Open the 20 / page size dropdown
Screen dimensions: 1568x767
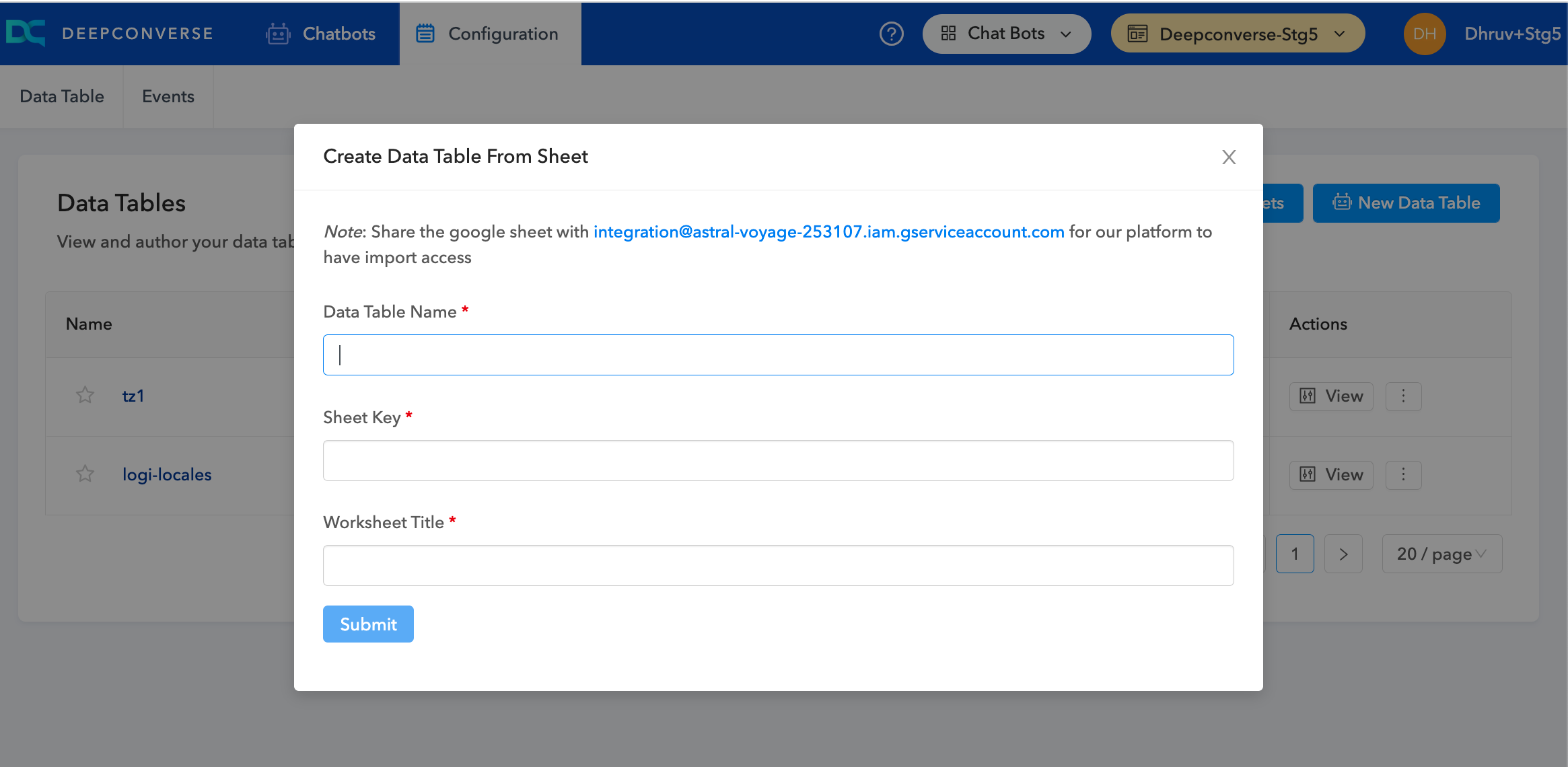point(1441,554)
